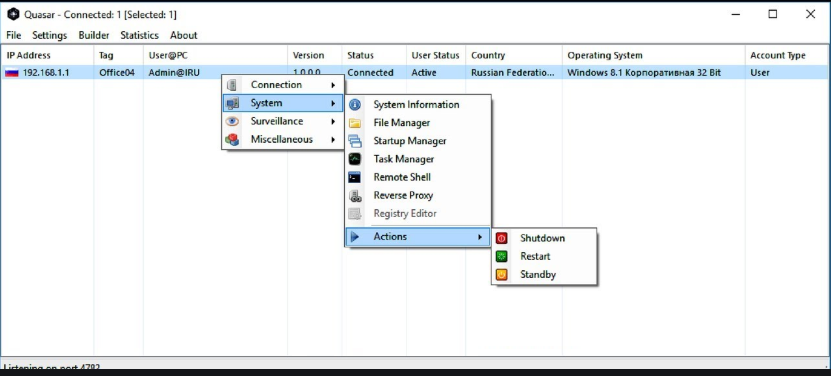Screen dimensions: 831x376
Task: Sort by the Status column header
Action: click(x=374, y=55)
